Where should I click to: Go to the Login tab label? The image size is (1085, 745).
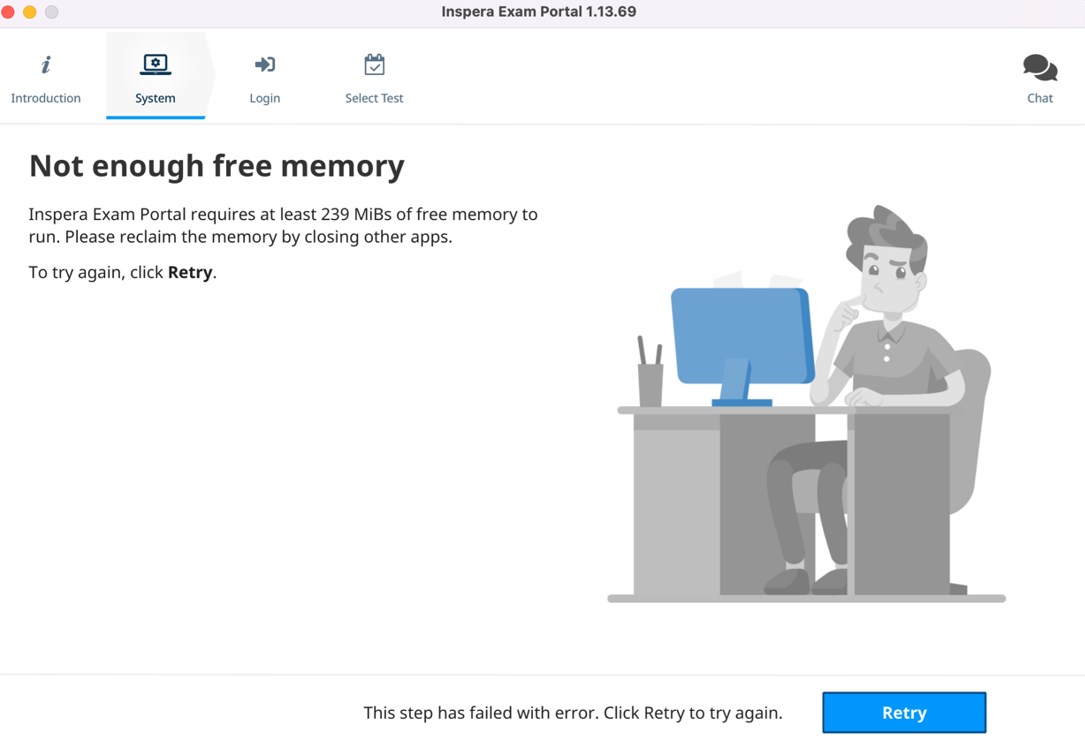tap(264, 98)
